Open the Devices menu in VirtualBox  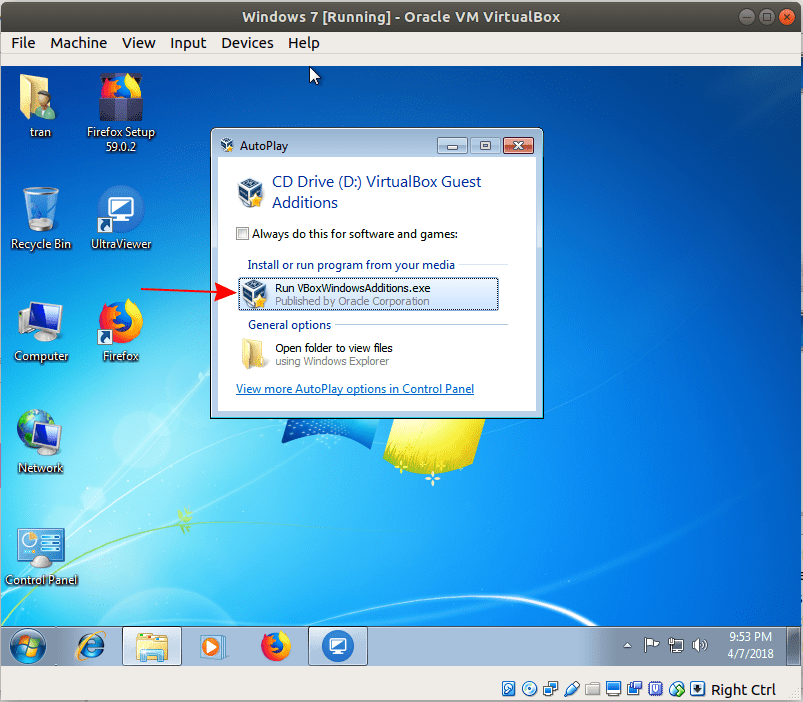pos(247,43)
